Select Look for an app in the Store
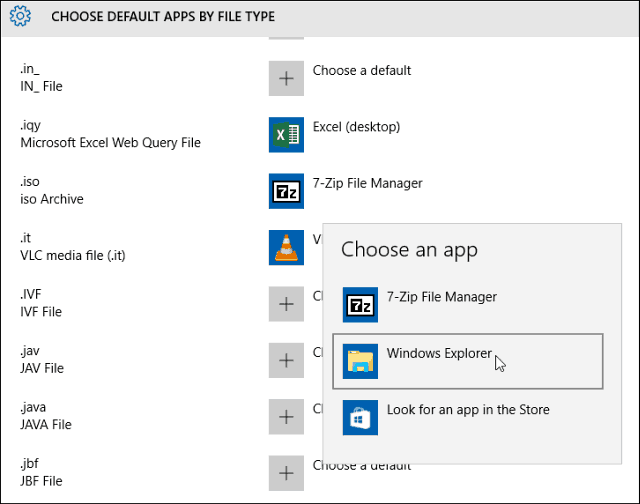 pyautogui.click(x=468, y=417)
